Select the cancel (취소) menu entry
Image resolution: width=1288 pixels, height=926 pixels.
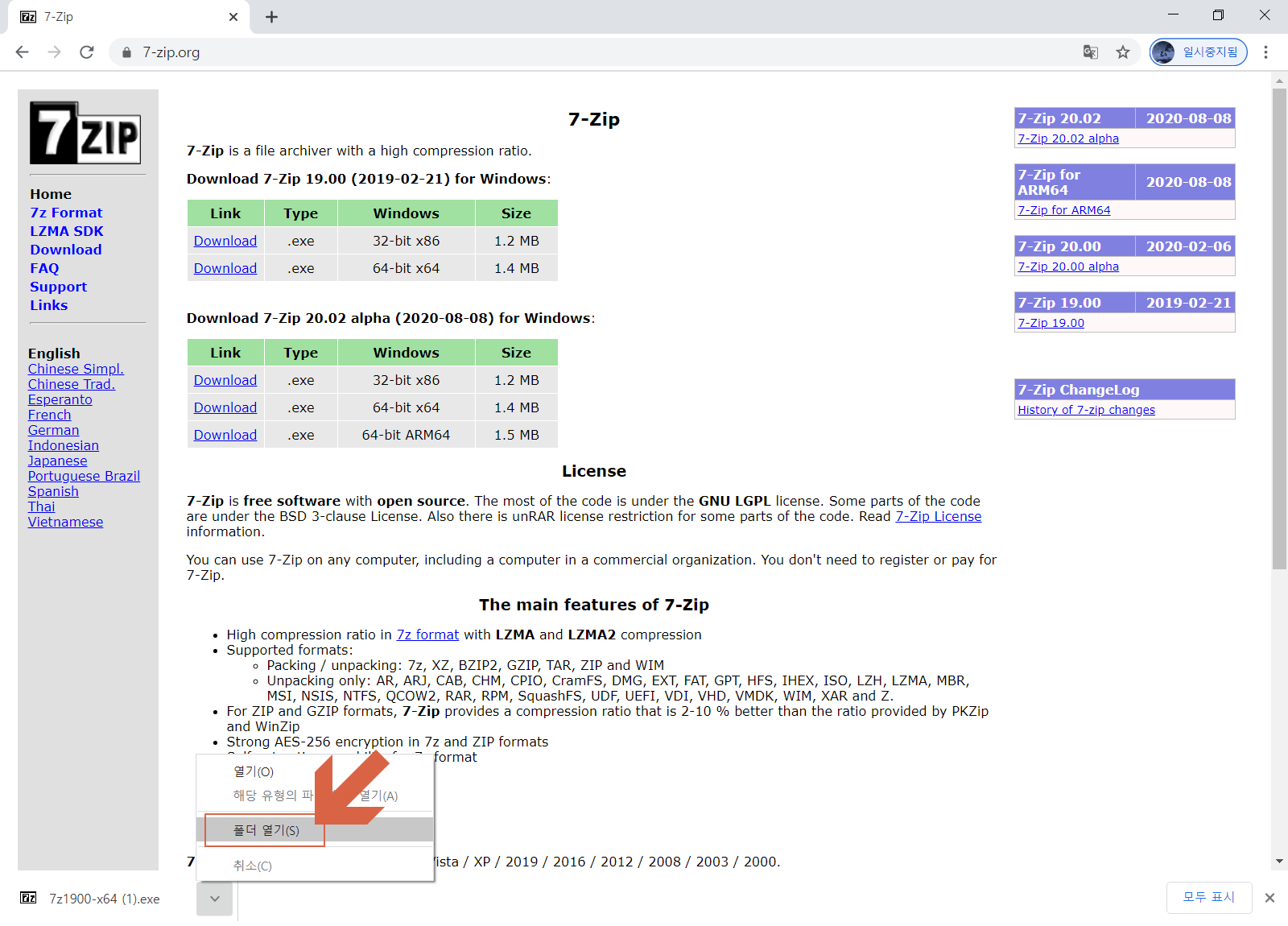pos(315,866)
